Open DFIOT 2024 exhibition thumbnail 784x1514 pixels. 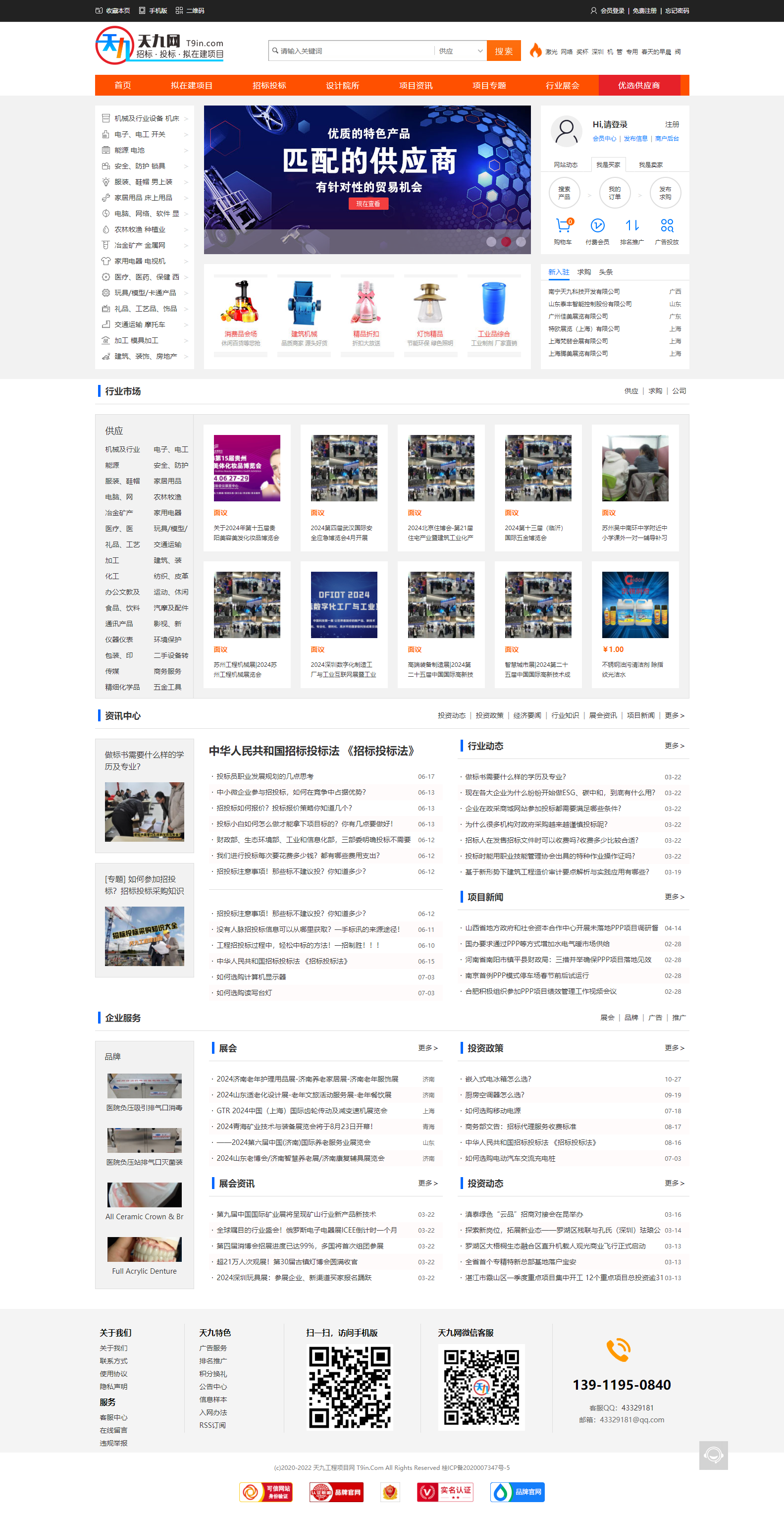344,605
